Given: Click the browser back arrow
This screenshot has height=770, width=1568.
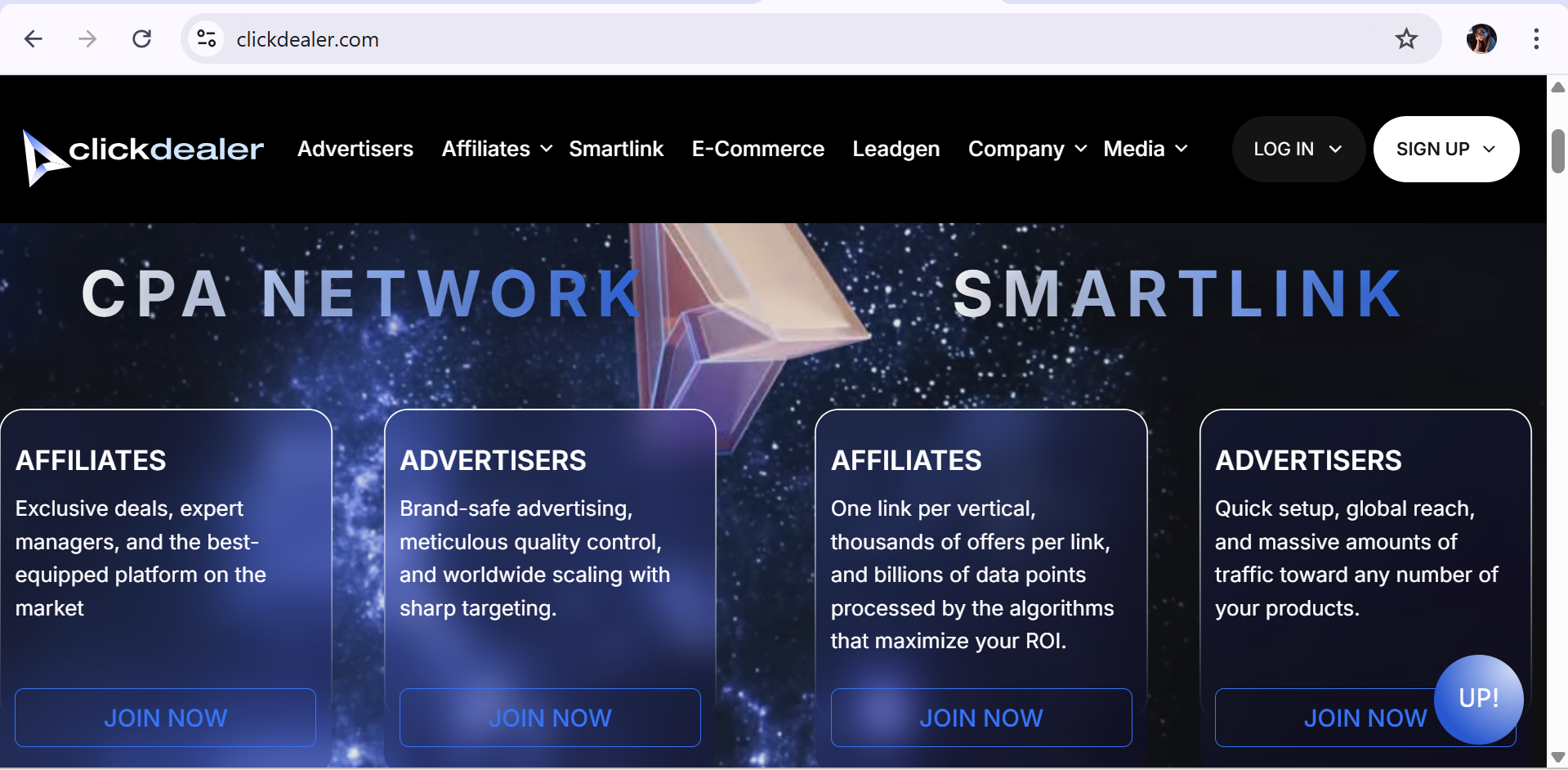Looking at the screenshot, I should 34,38.
